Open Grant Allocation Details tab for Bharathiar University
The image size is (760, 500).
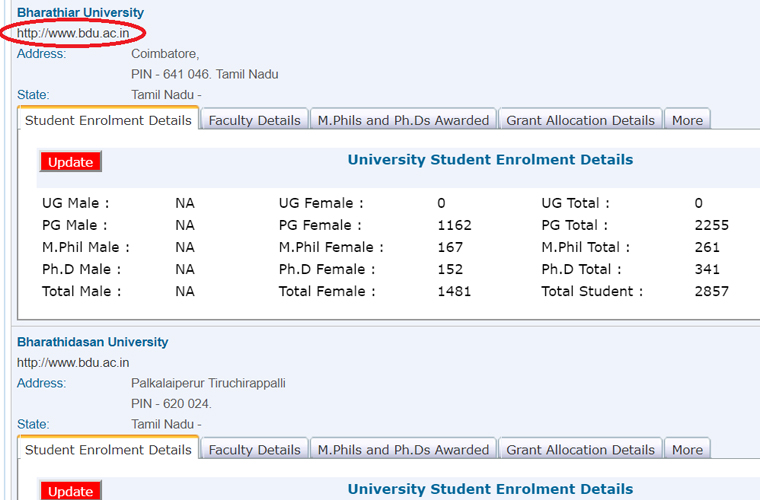coord(580,120)
